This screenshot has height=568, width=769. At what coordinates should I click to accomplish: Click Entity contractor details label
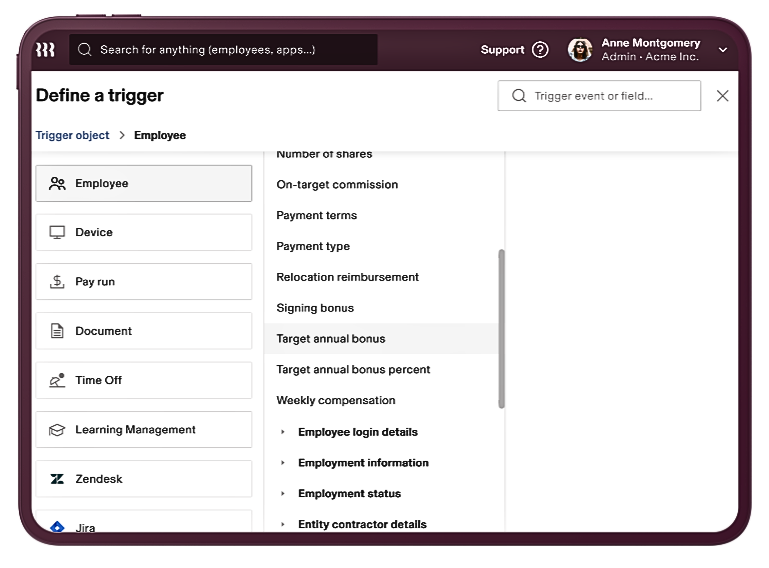362,524
